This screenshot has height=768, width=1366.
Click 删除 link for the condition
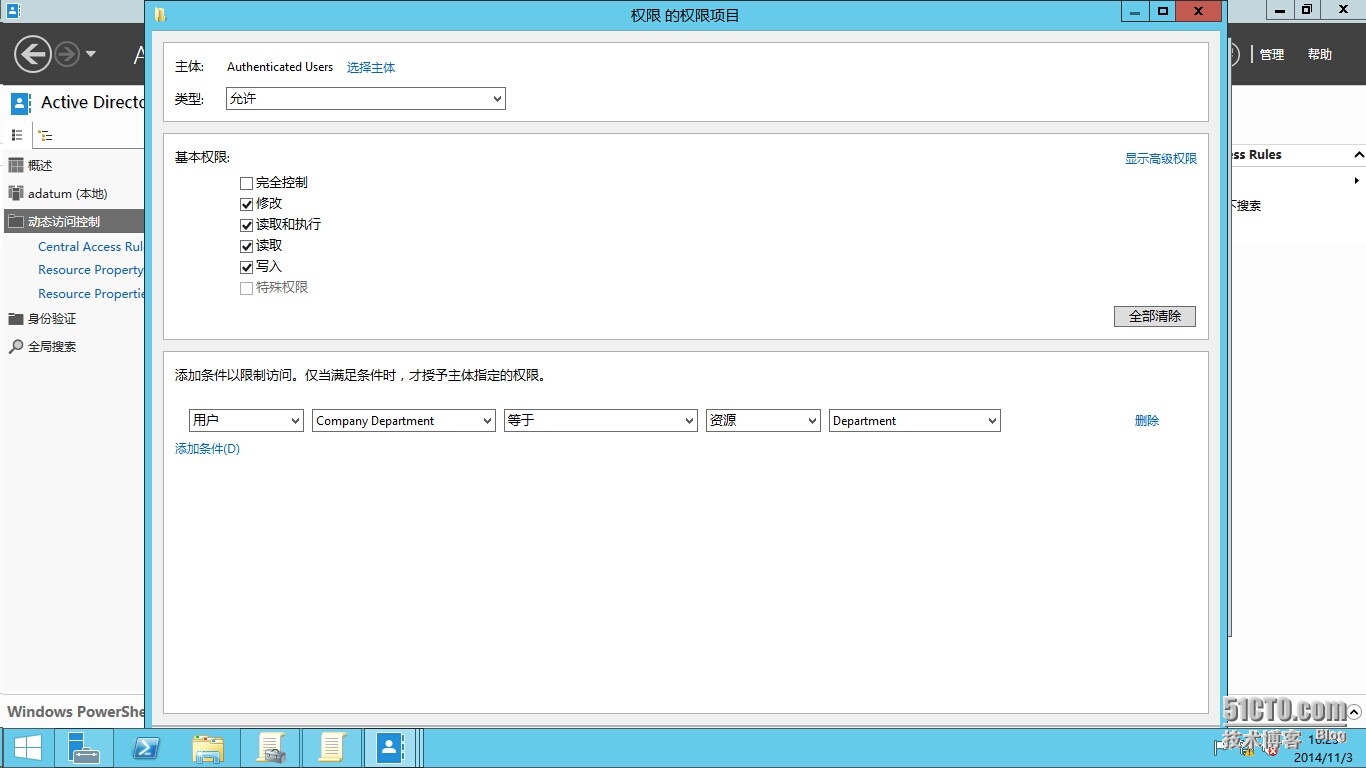(x=1147, y=421)
